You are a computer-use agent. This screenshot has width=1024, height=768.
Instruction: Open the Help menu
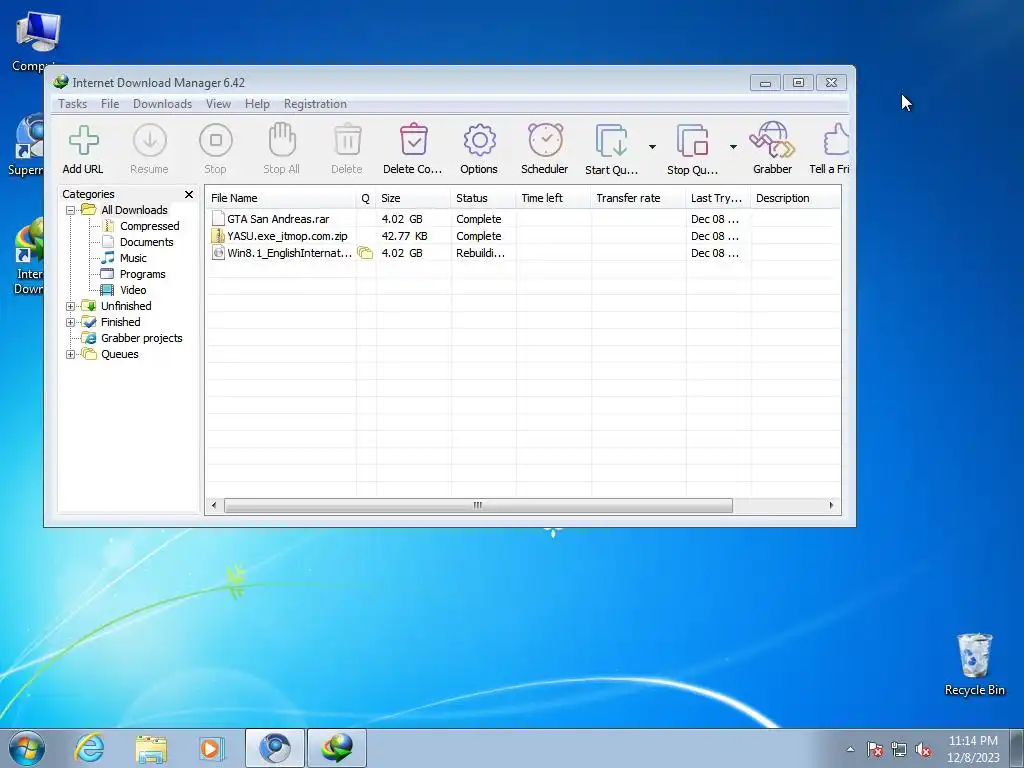coord(257,104)
